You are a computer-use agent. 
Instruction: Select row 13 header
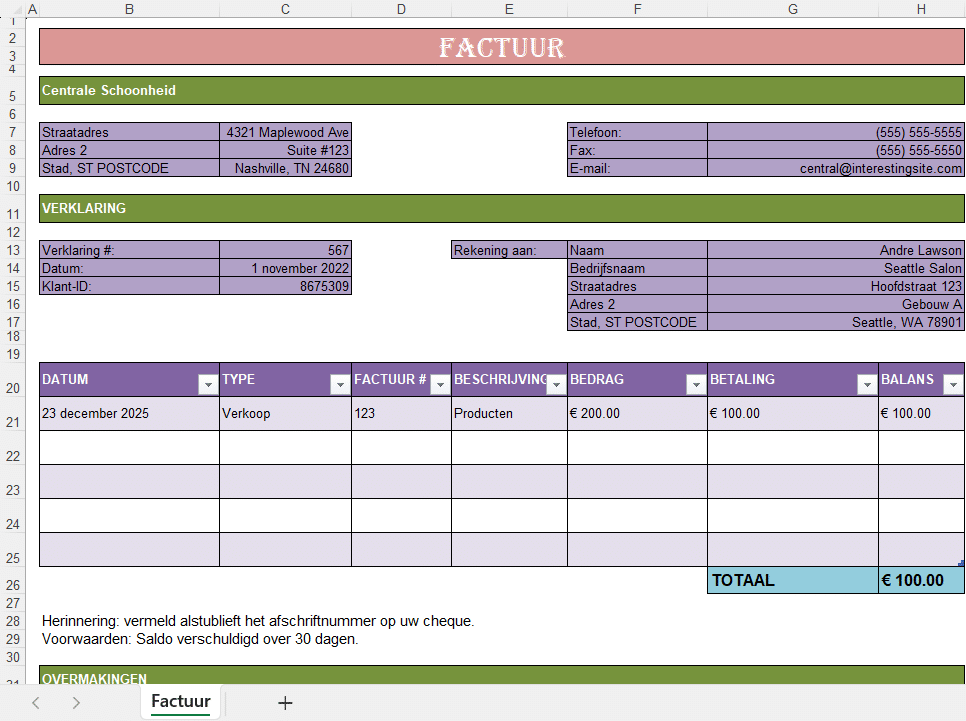pos(12,250)
